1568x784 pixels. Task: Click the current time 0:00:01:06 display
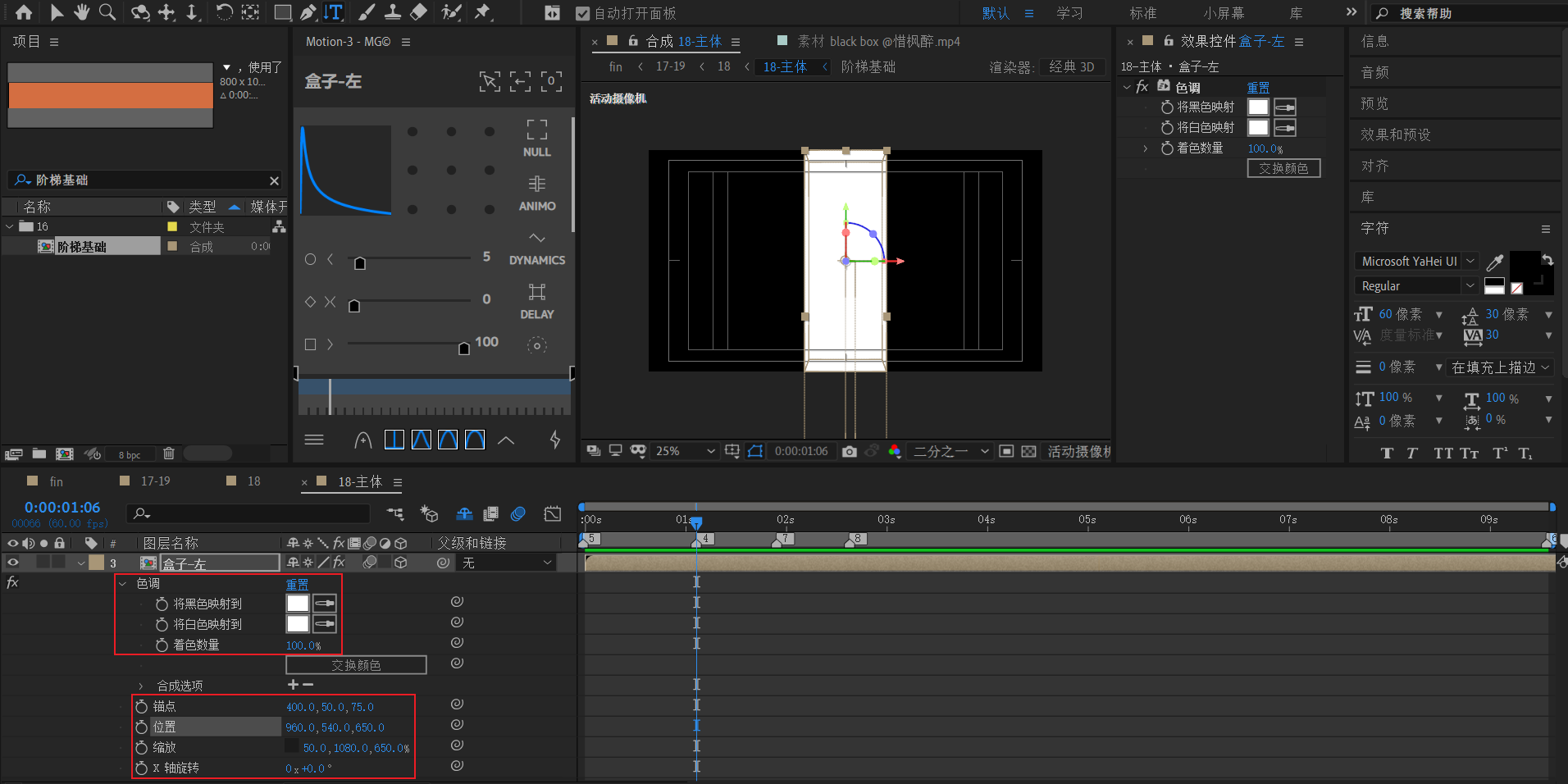tap(62, 508)
